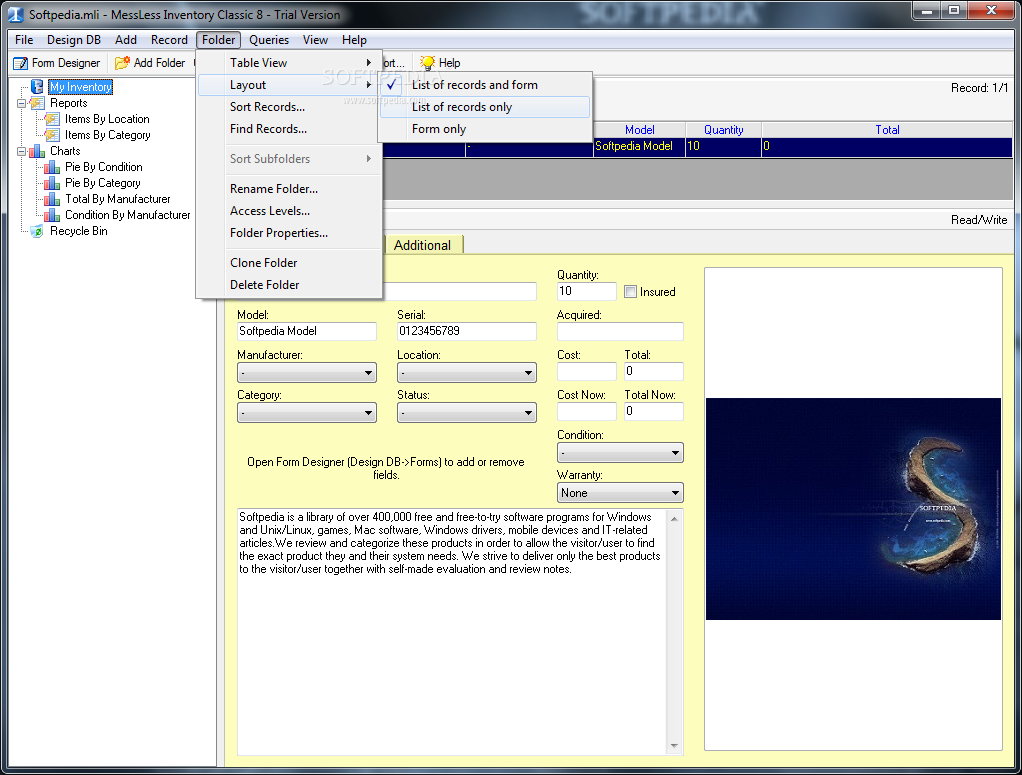The width and height of the screenshot is (1022, 775).
Task: Click the notes scrollbar up arrow
Action: (674, 519)
